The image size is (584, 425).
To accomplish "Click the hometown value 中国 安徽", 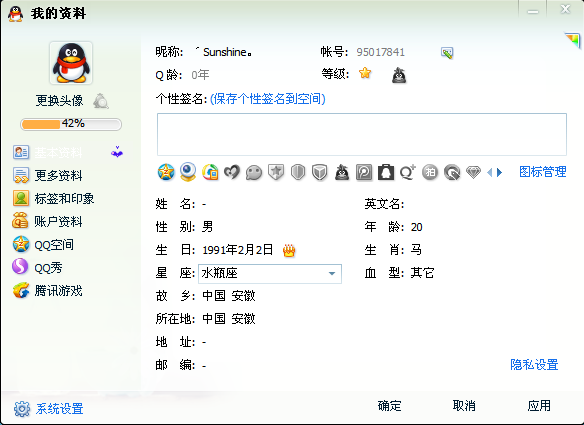I will click(x=229, y=296).
